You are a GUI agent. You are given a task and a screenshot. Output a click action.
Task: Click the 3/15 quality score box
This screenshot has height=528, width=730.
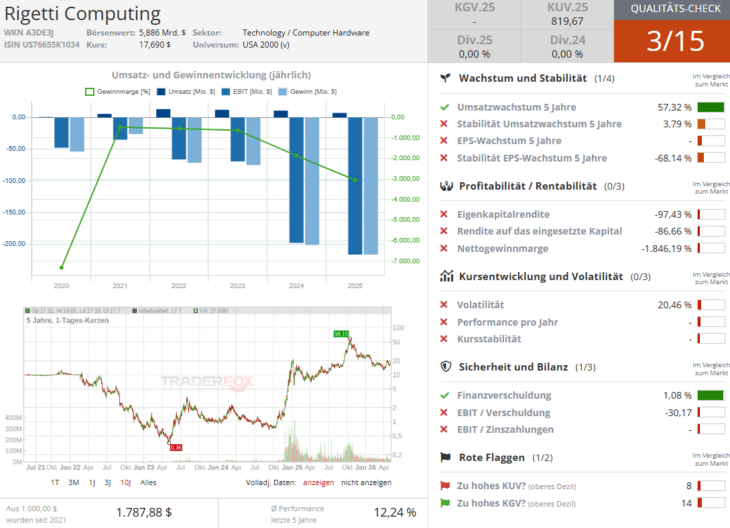[672, 41]
